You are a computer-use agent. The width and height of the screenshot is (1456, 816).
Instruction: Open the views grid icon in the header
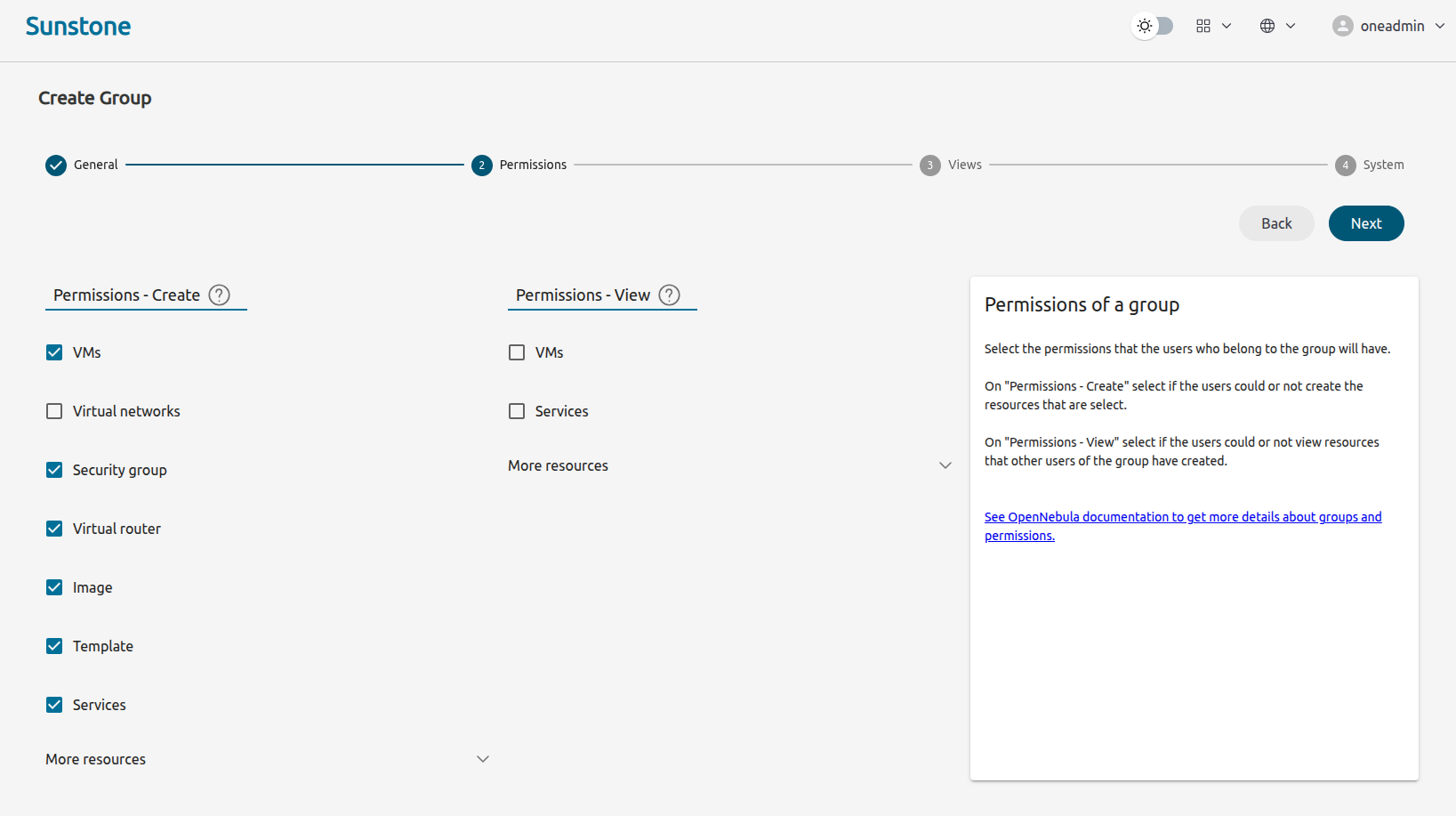1203,26
